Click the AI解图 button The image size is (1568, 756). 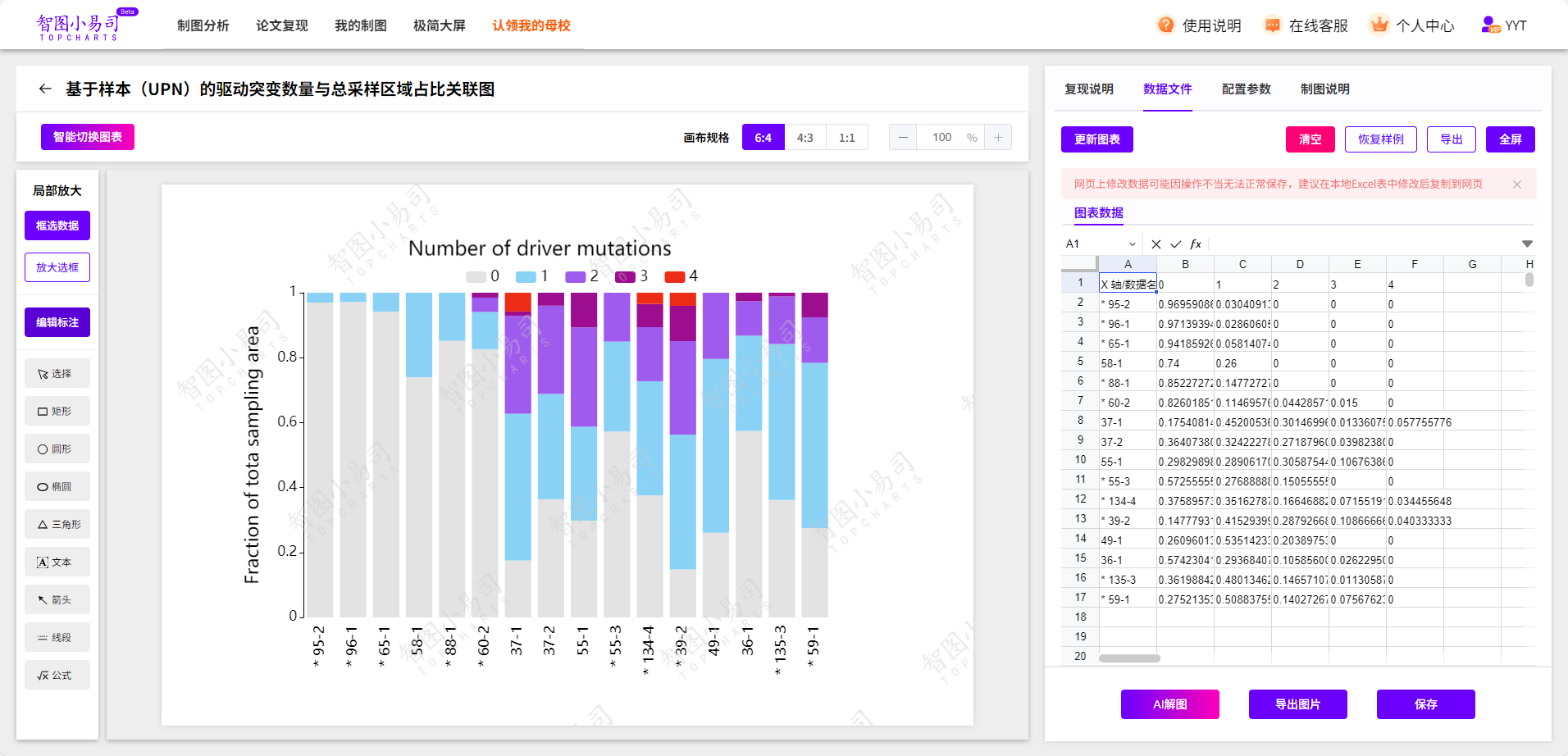tap(1170, 704)
